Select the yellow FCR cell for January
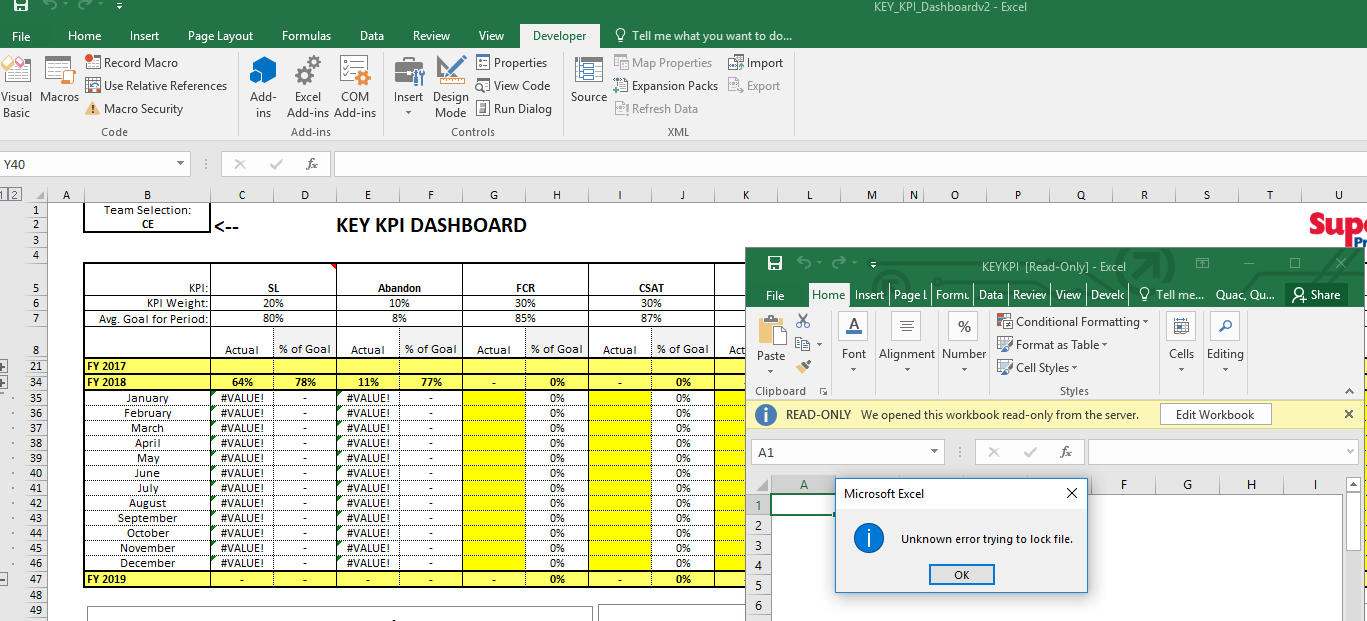The image size is (1367, 621). pos(494,398)
